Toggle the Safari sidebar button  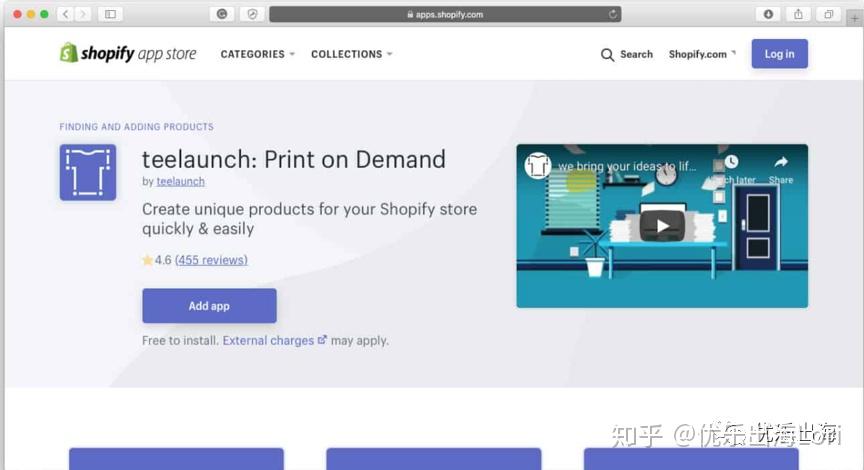pos(110,14)
